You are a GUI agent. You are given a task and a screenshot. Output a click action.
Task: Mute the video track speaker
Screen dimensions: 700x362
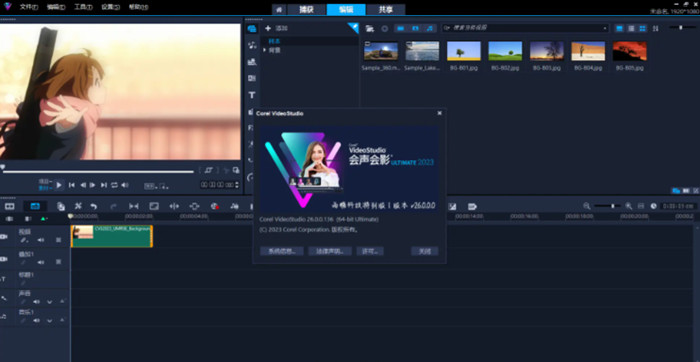[41, 240]
